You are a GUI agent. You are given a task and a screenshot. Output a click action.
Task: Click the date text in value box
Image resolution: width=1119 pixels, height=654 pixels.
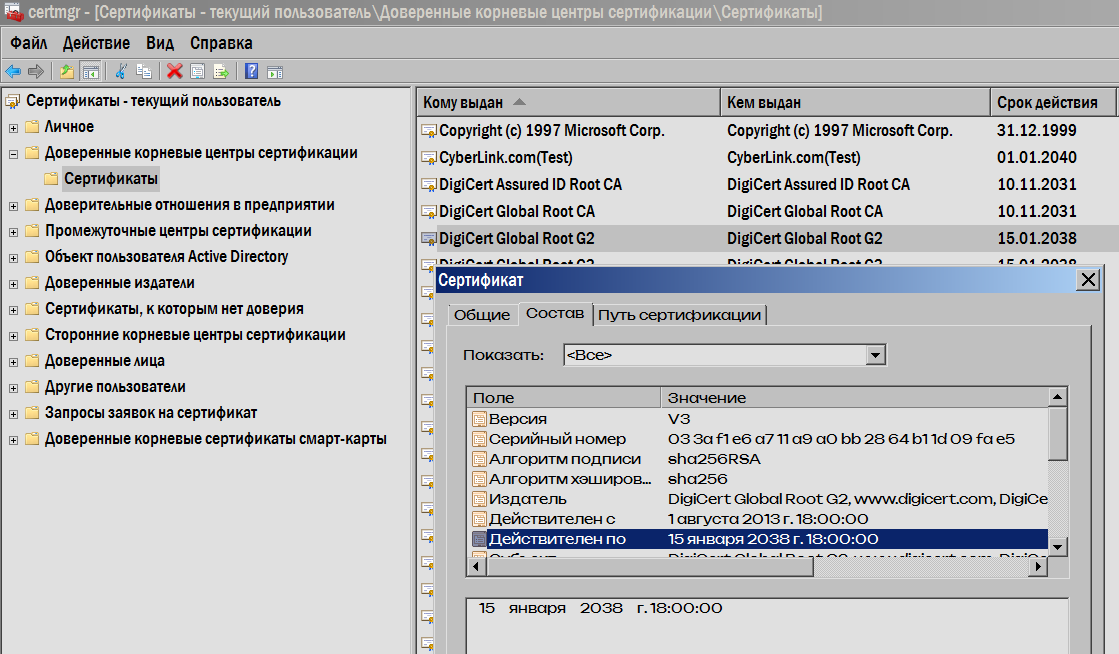[x=600, y=608]
